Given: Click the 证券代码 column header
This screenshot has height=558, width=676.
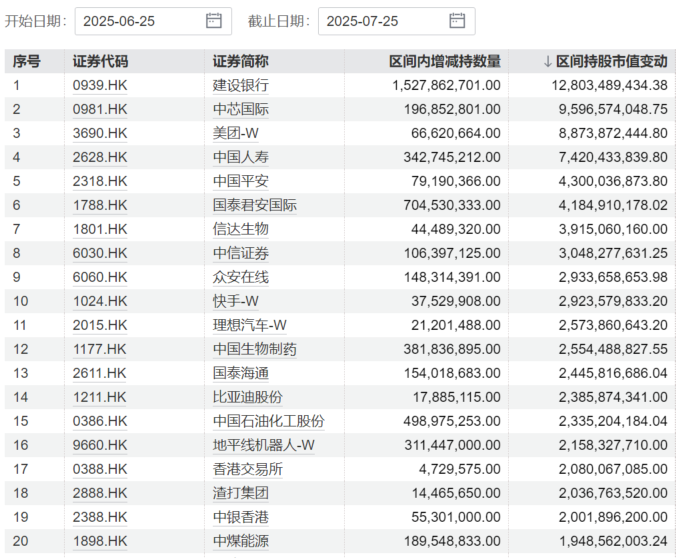Looking at the screenshot, I should click(100, 62).
